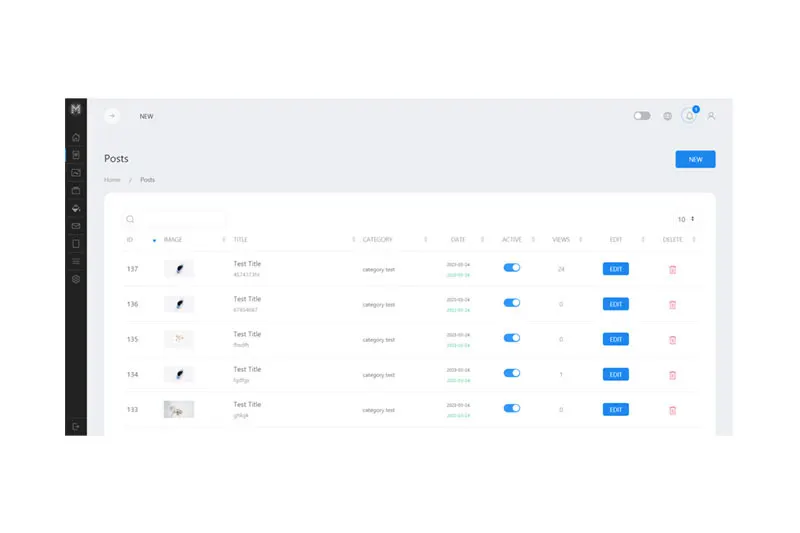Click the globe language icon

coord(667,116)
